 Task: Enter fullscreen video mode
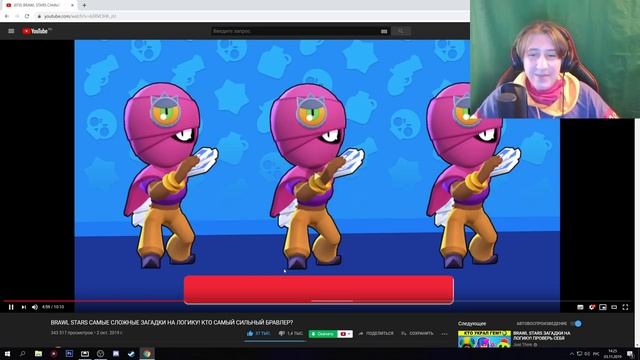(x=625, y=307)
